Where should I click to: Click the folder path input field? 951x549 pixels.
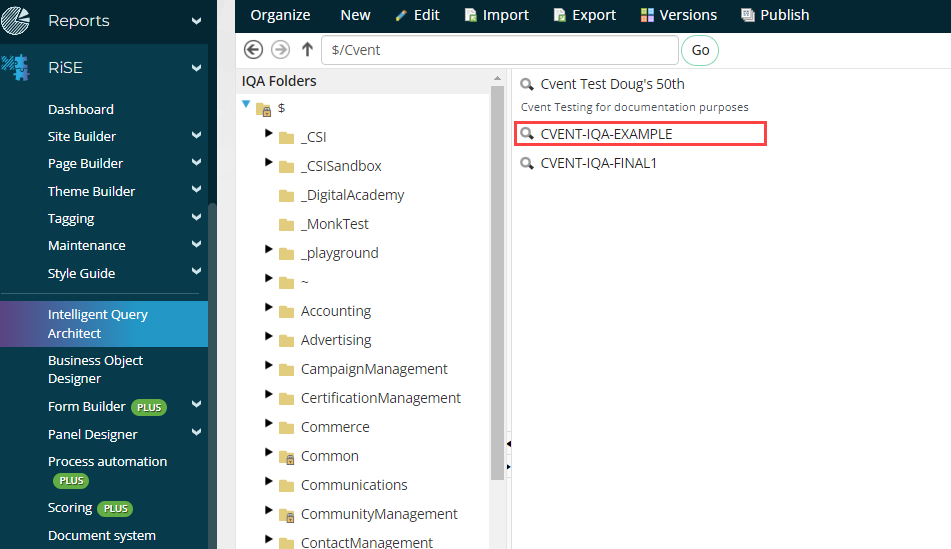click(500, 50)
